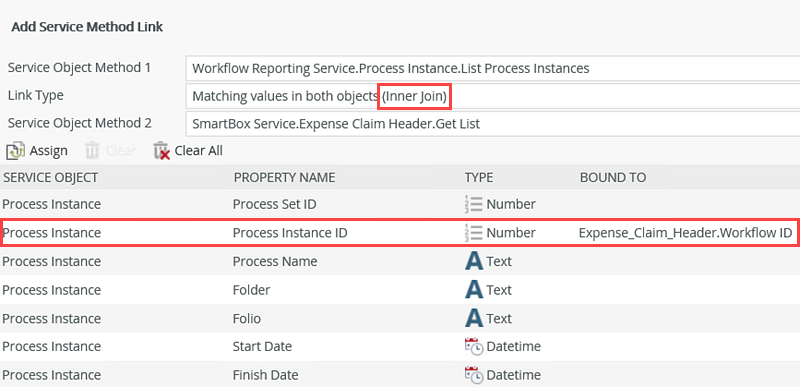Select the Finish Date property
The height and width of the screenshot is (387, 800).
[x=265, y=375]
